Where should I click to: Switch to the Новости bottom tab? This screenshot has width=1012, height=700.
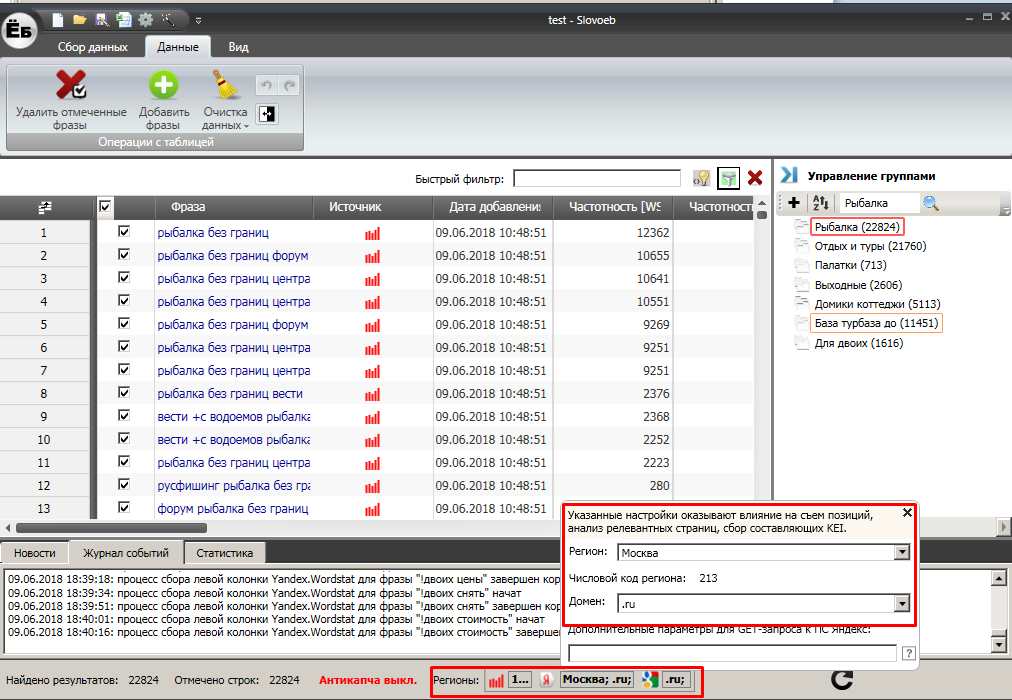pyautogui.click(x=34, y=553)
